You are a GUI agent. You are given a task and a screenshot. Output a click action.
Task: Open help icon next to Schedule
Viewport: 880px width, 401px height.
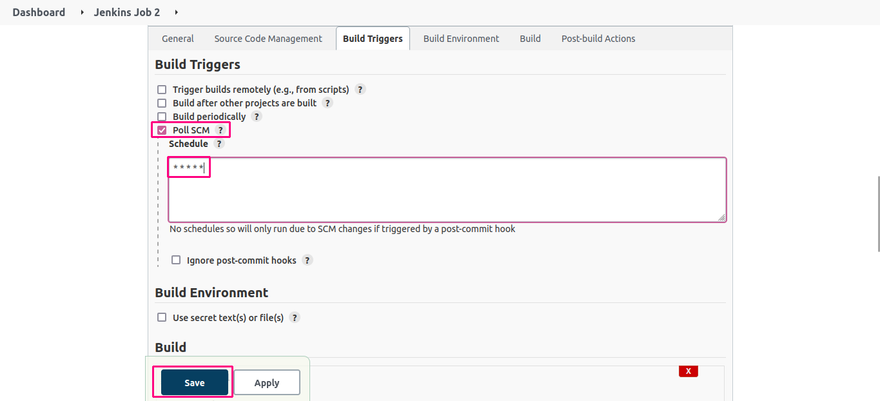tap(219, 144)
